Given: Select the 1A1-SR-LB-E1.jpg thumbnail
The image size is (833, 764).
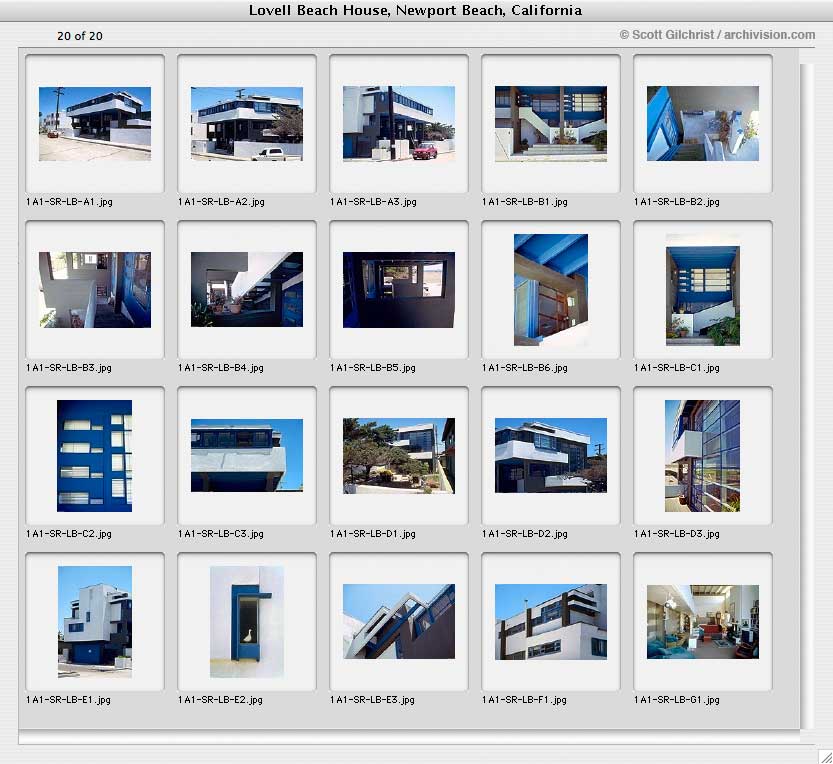Looking at the screenshot, I should pyautogui.click(x=95, y=622).
